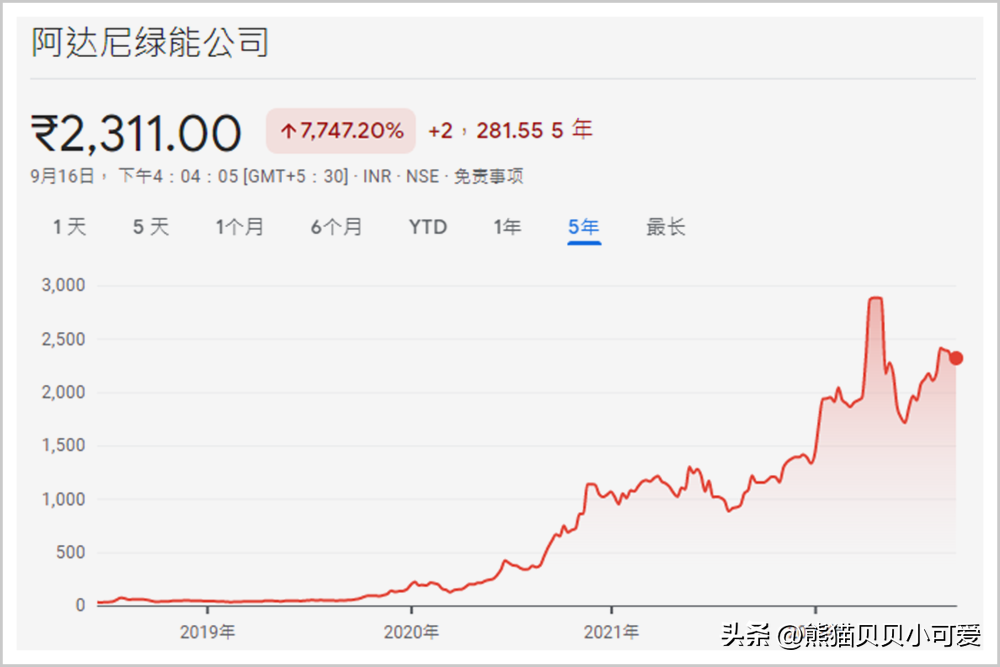Click the 2020年 axis marker

click(x=411, y=632)
